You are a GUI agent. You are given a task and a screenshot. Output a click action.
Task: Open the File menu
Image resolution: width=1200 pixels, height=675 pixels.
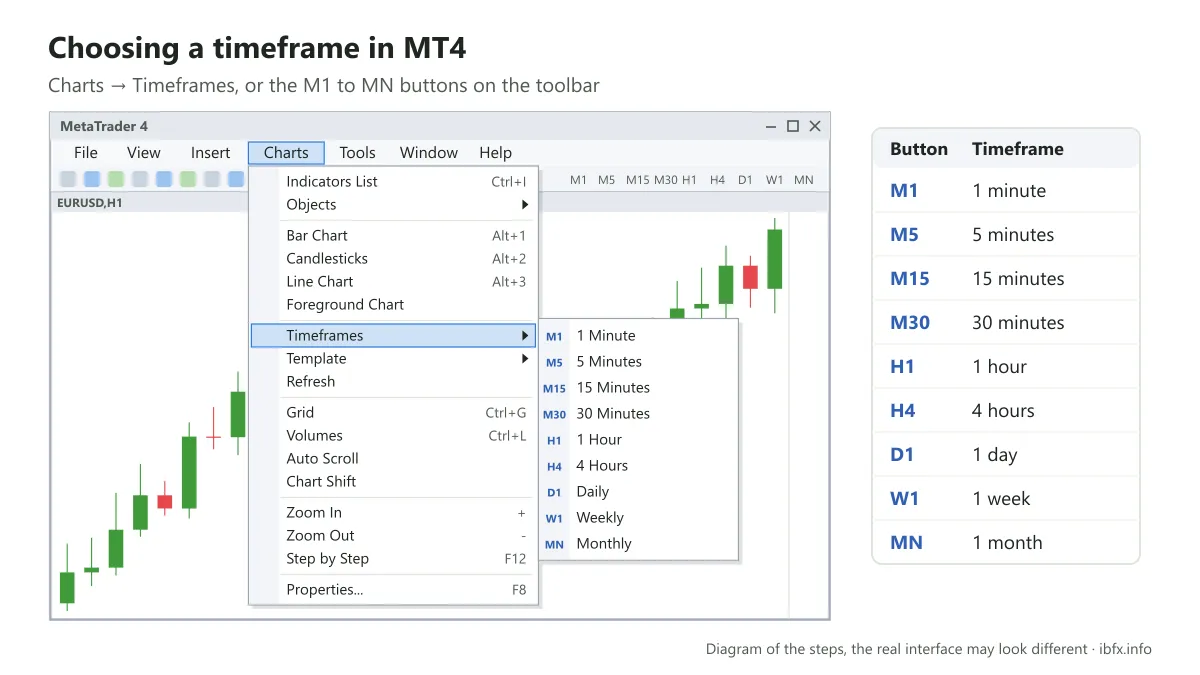(x=86, y=153)
